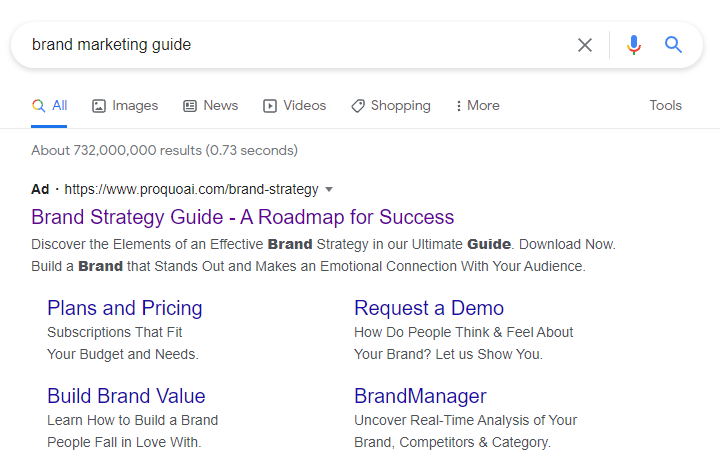Click the three-dot icon beside More
The image size is (720, 462).
(459, 106)
